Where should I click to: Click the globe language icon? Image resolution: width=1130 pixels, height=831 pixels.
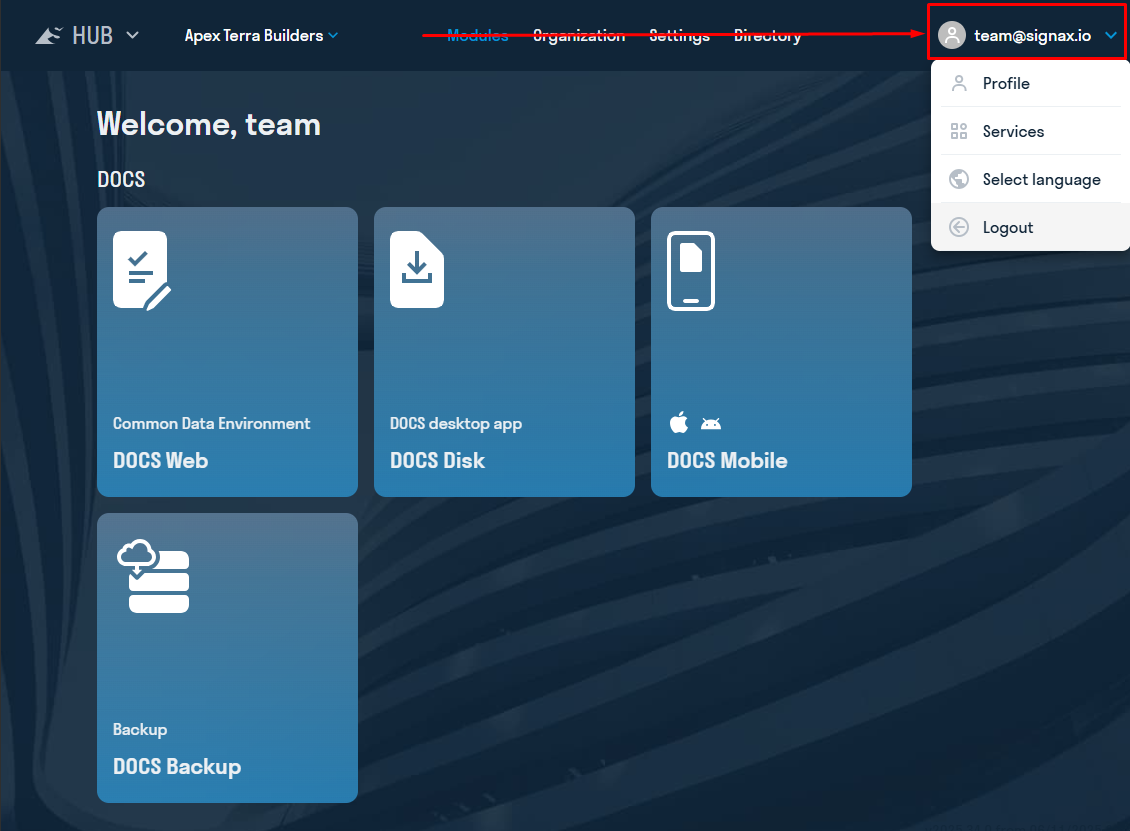(x=958, y=179)
